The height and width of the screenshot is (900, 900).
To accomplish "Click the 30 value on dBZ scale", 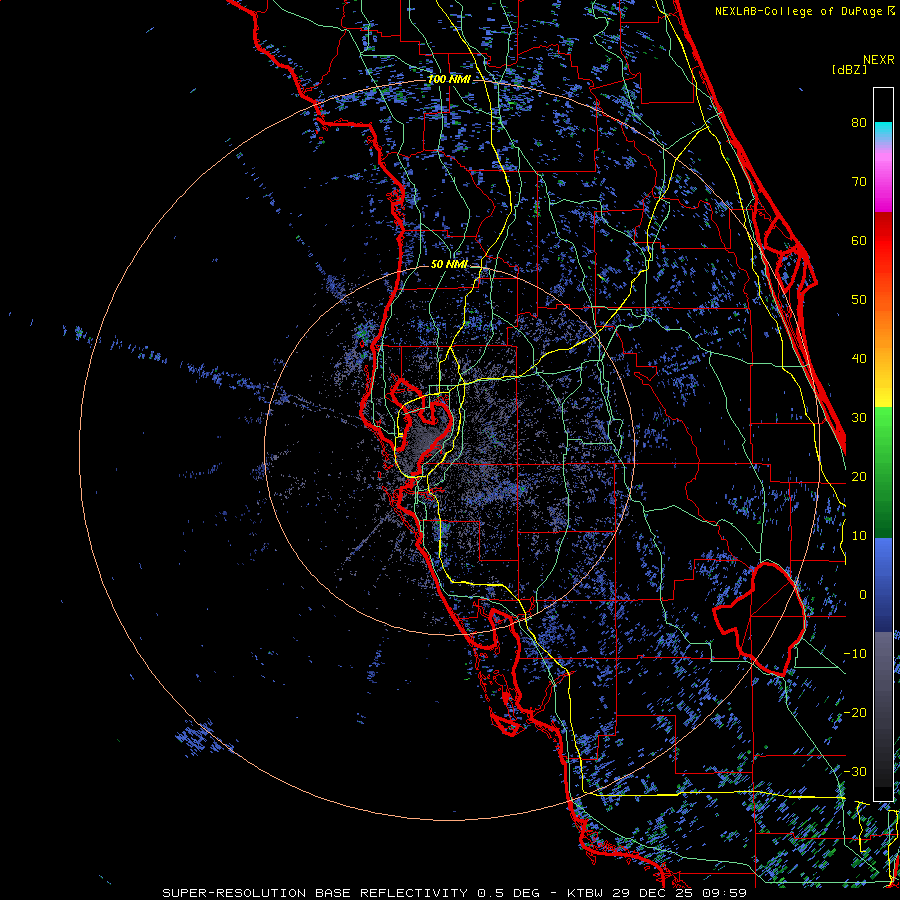I will pyautogui.click(x=859, y=417).
